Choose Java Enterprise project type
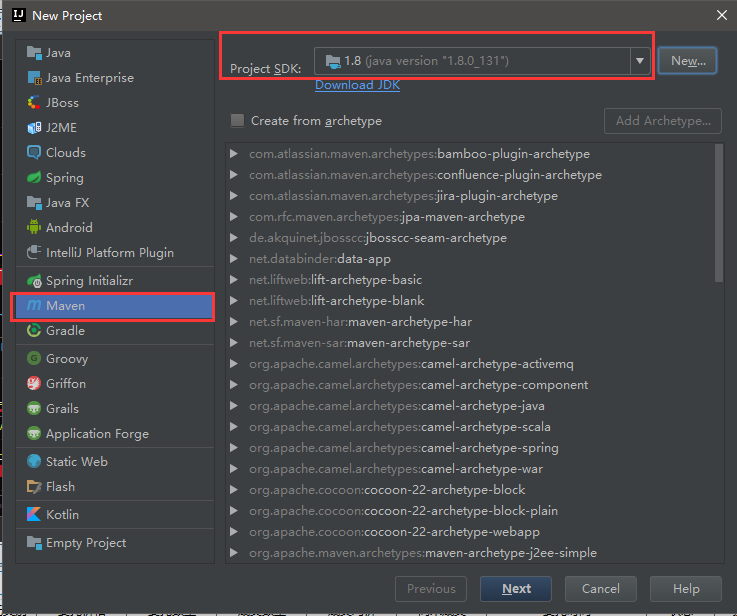The width and height of the screenshot is (737, 616). point(89,78)
